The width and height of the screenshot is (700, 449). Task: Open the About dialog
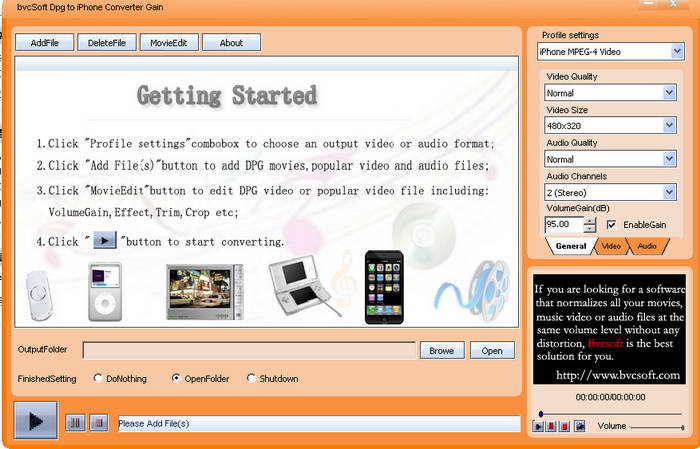(231, 43)
